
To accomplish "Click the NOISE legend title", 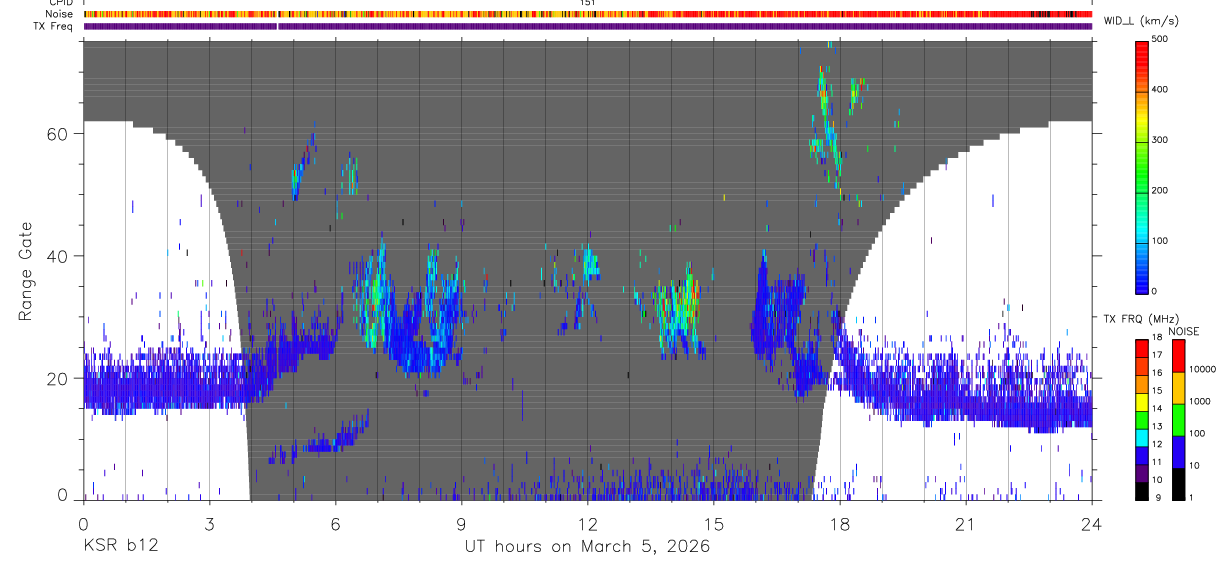I will pyautogui.click(x=1183, y=330).
